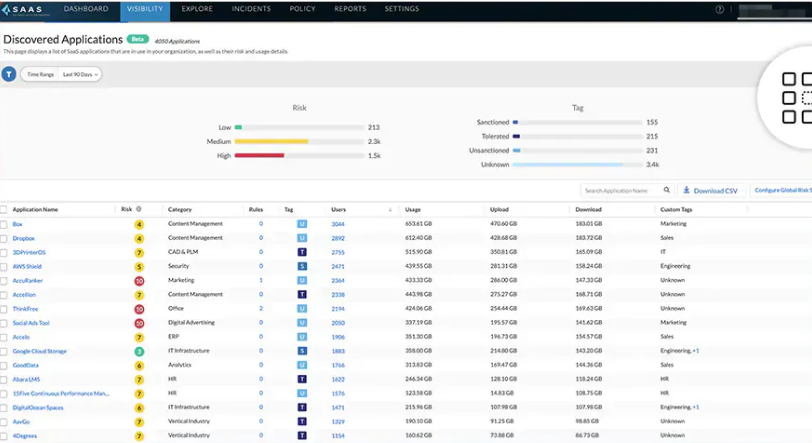This screenshot has height=443, width=812.
Task: Open the 15Five Continuous Performance link
Action: click(61, 394)
